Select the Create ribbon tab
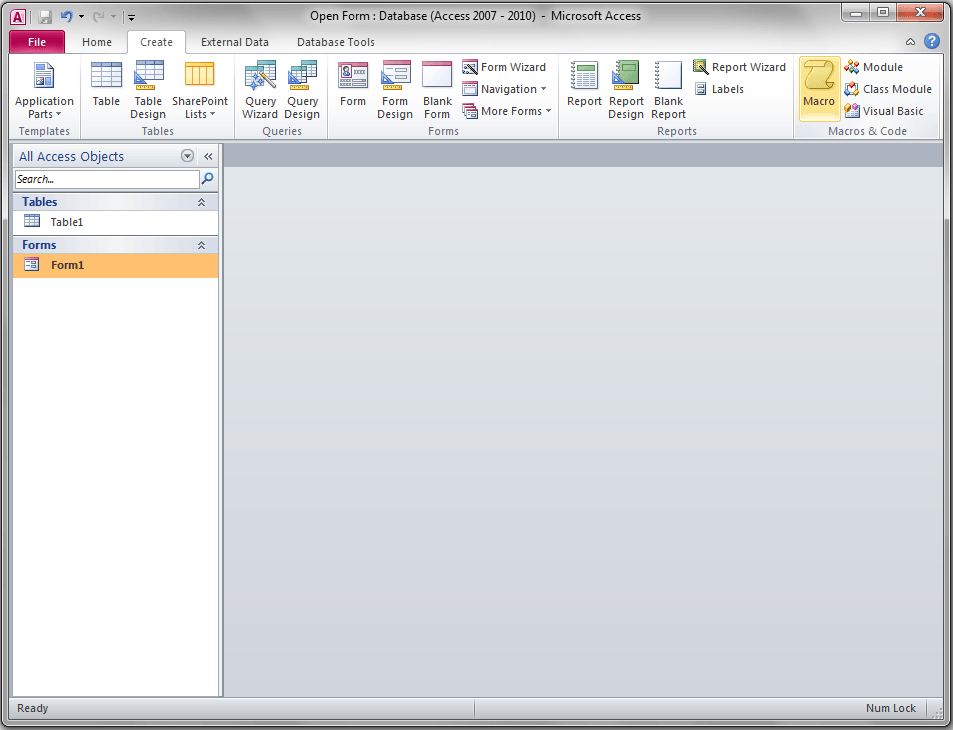 156,42
